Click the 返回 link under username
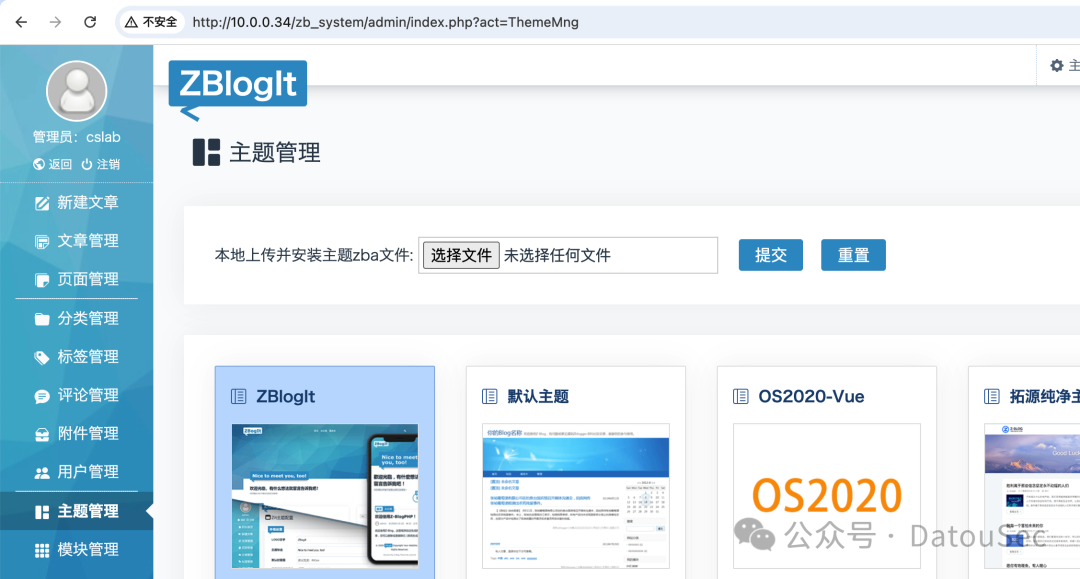Image resolution: width=1080 pixels, height=579 pixels. click(52, 164)
